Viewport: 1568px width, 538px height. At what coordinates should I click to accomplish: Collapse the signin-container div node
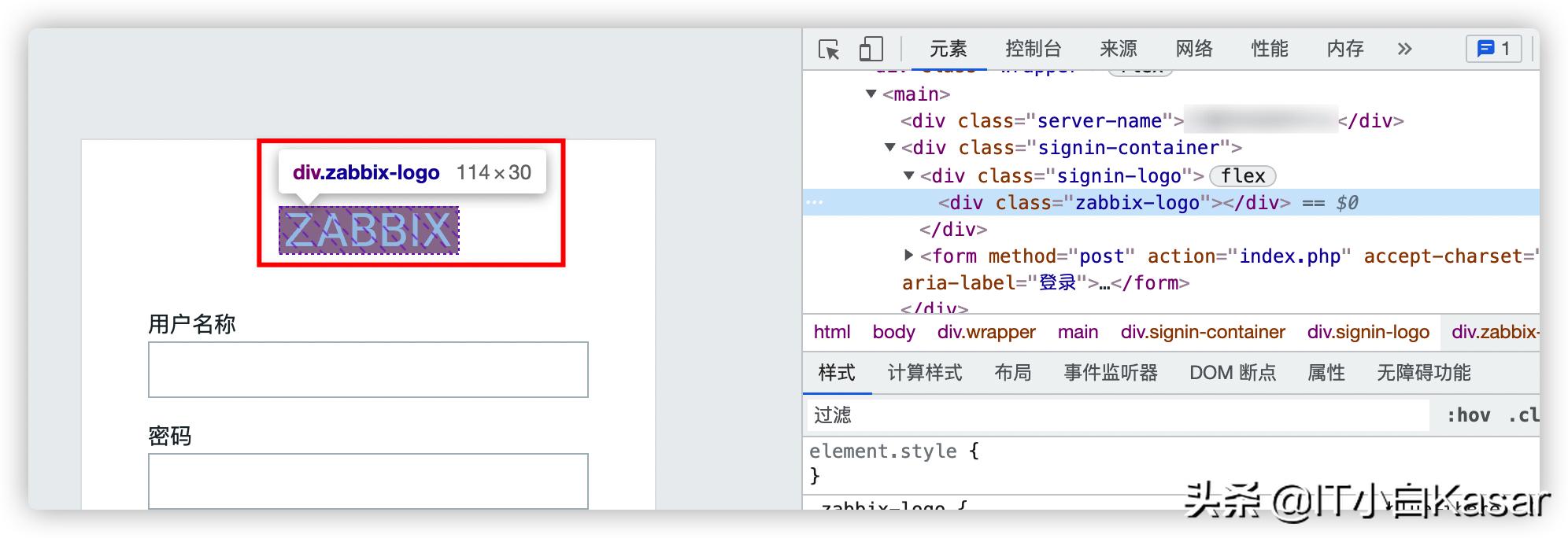890,148
